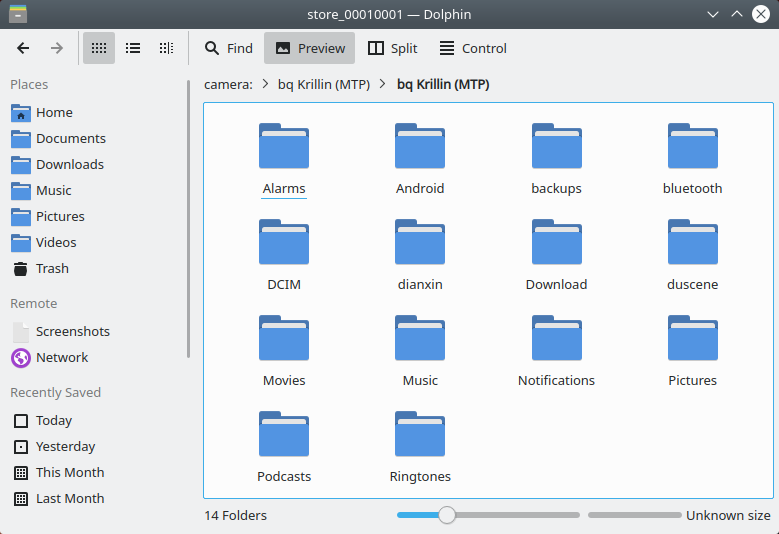
Task: Click the Places panel scrollbar
Action: [189, 220]
